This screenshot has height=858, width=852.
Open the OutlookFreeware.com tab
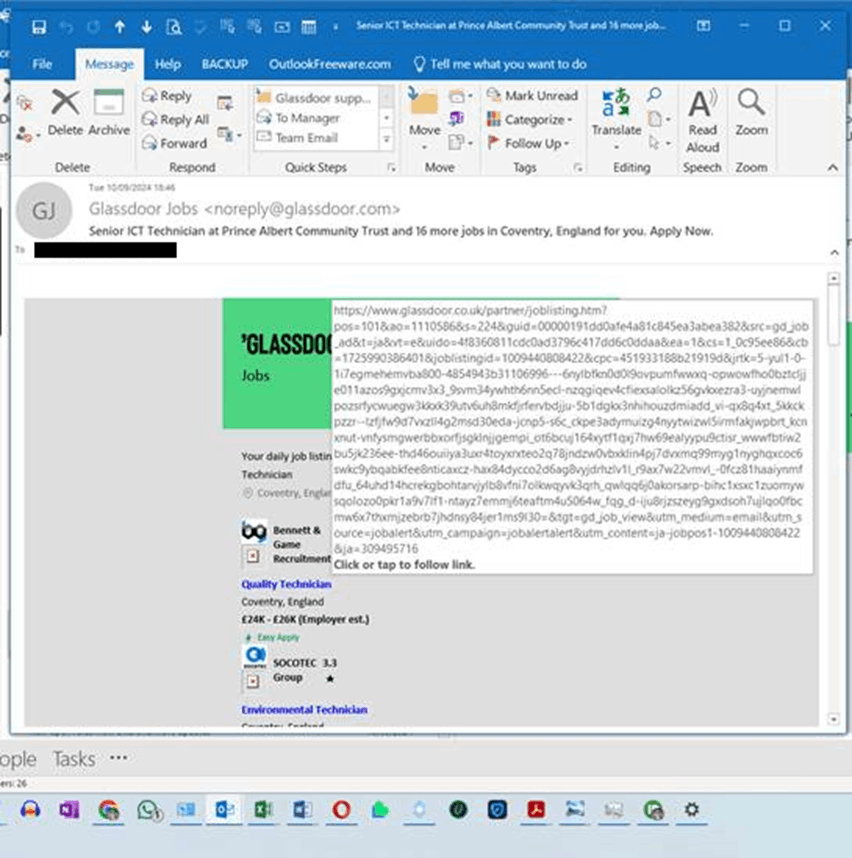click(329, 64)
